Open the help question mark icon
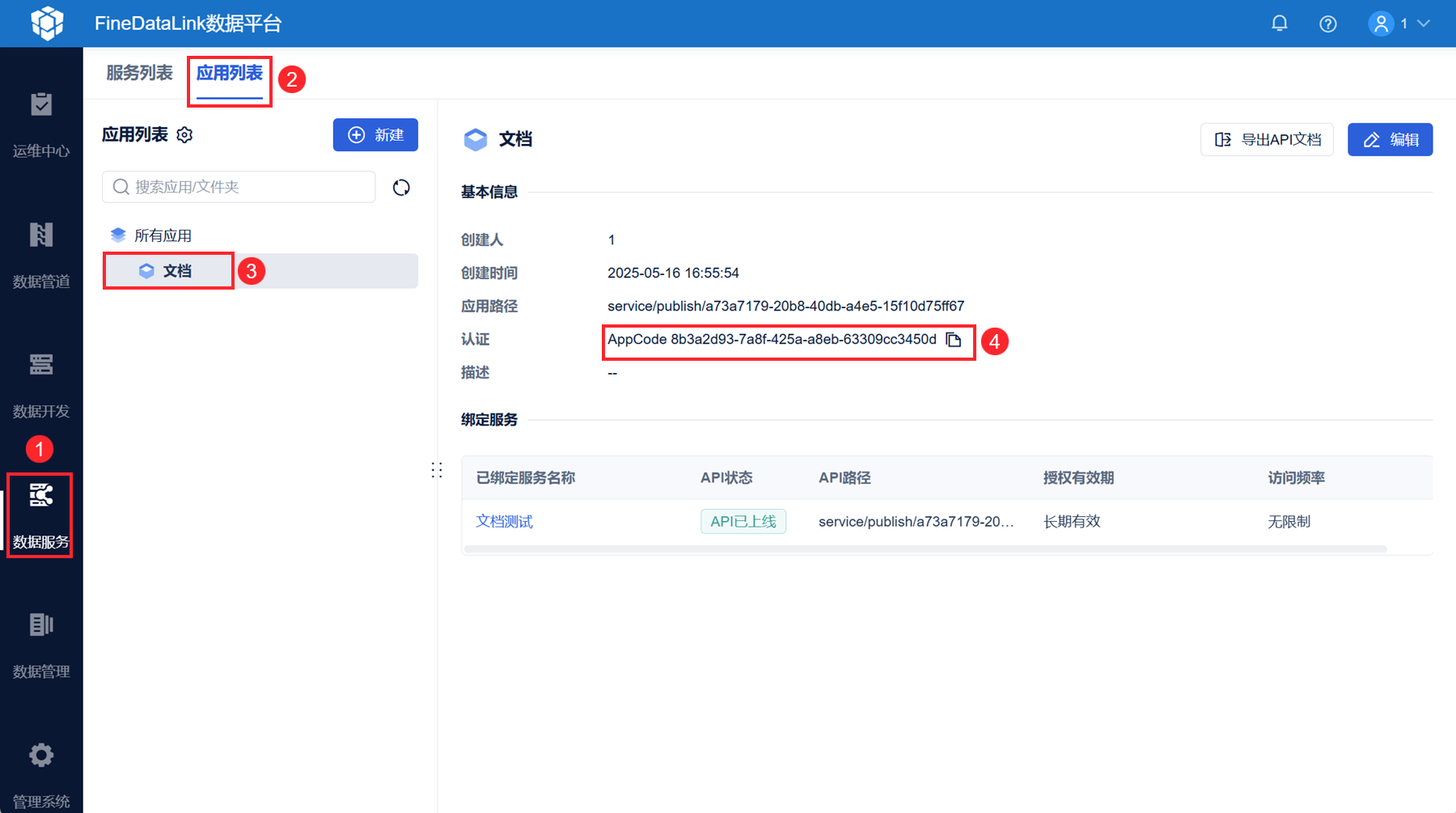 [1328, 23]
